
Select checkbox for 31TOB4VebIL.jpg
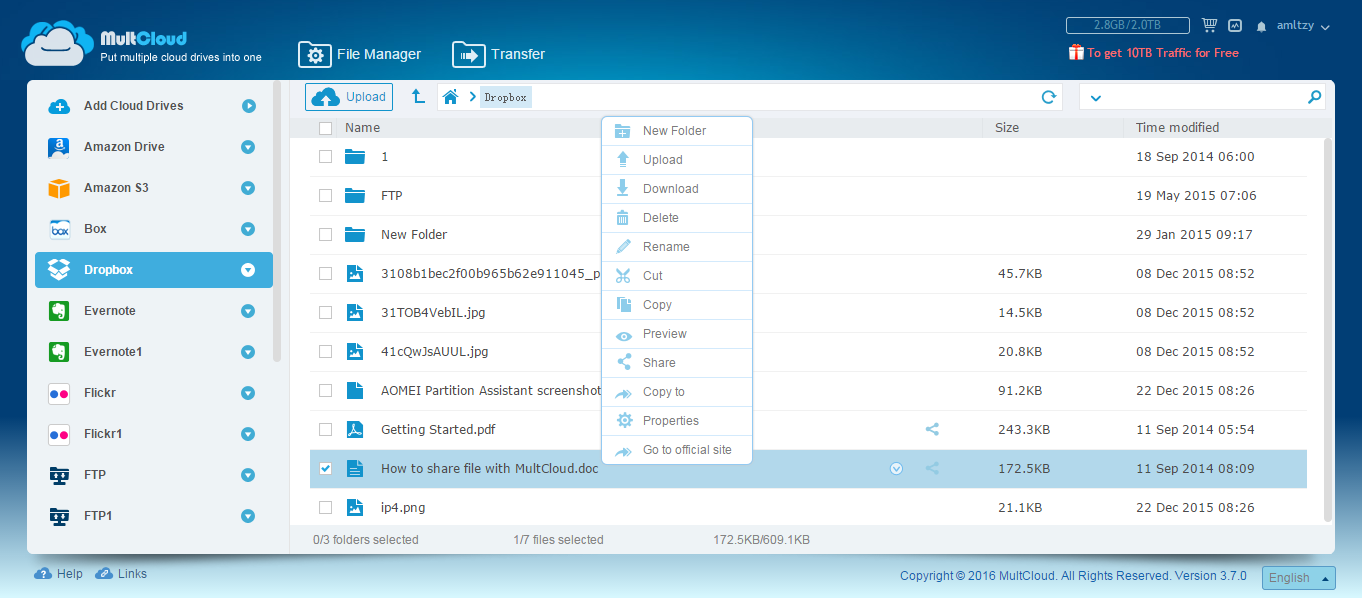pos(325,312)
